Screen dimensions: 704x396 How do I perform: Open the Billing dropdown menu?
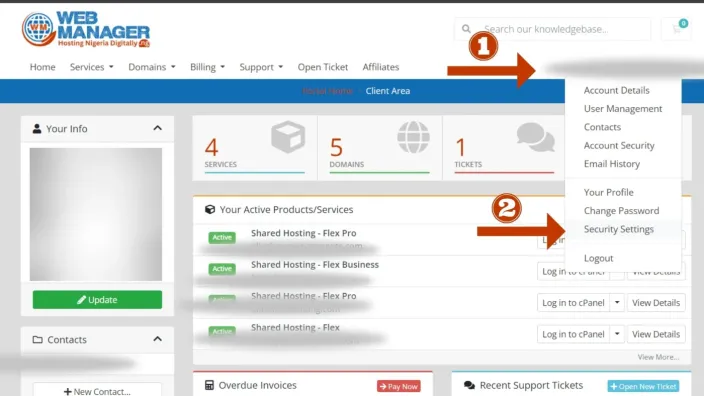[x=207, y=67]
